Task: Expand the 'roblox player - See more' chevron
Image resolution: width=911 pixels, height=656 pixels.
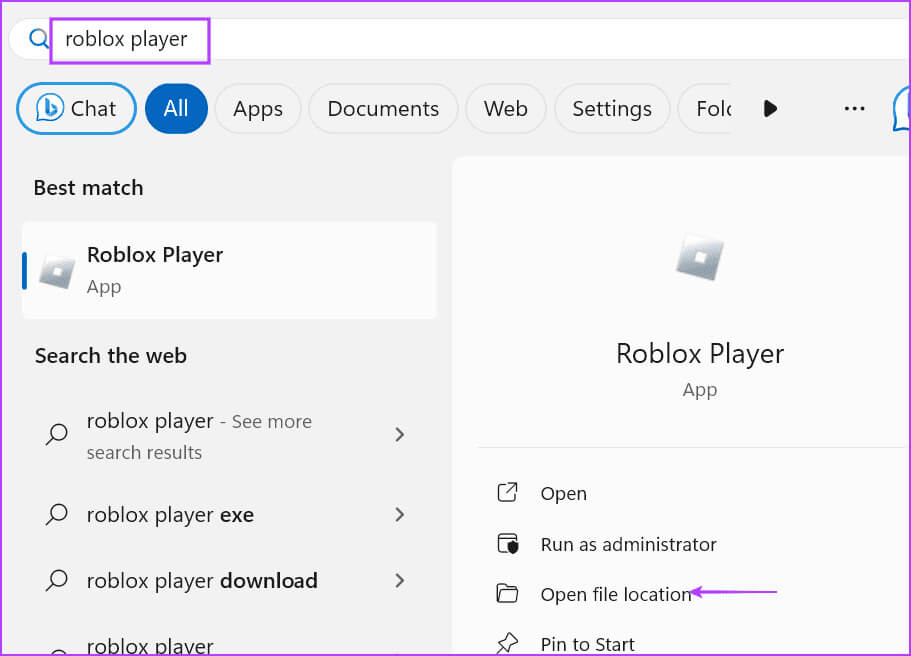Action: [x=399, y=434]
